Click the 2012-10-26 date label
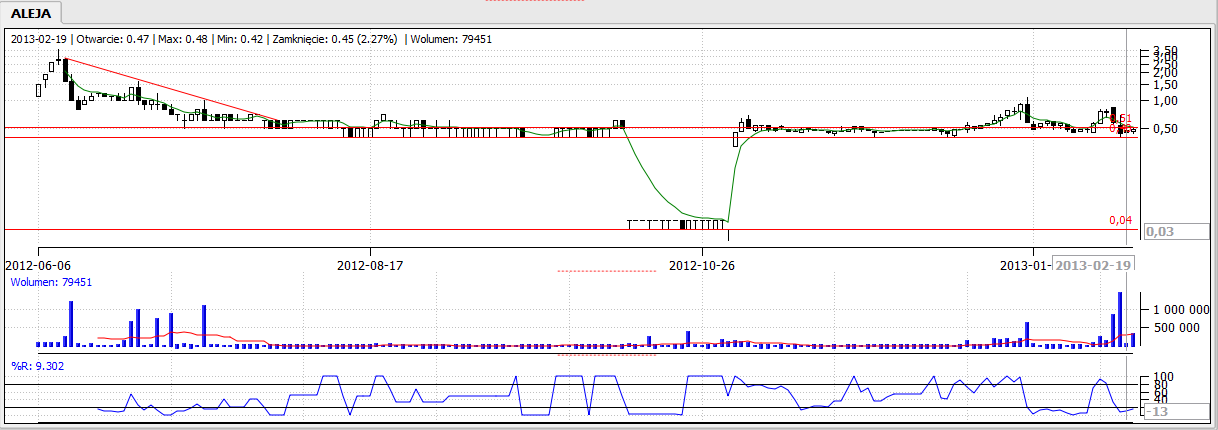This screenshot has width=1218, height=430. pyautogui.click(x=702, y=265)
